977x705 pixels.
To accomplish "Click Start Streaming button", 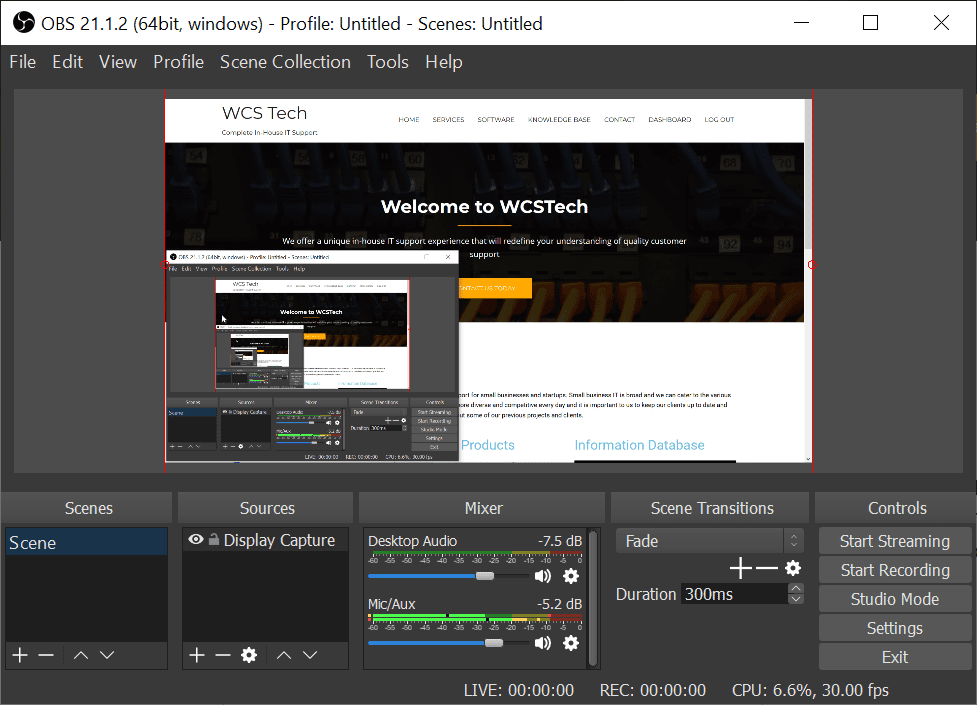I will [x=895, y=541].
